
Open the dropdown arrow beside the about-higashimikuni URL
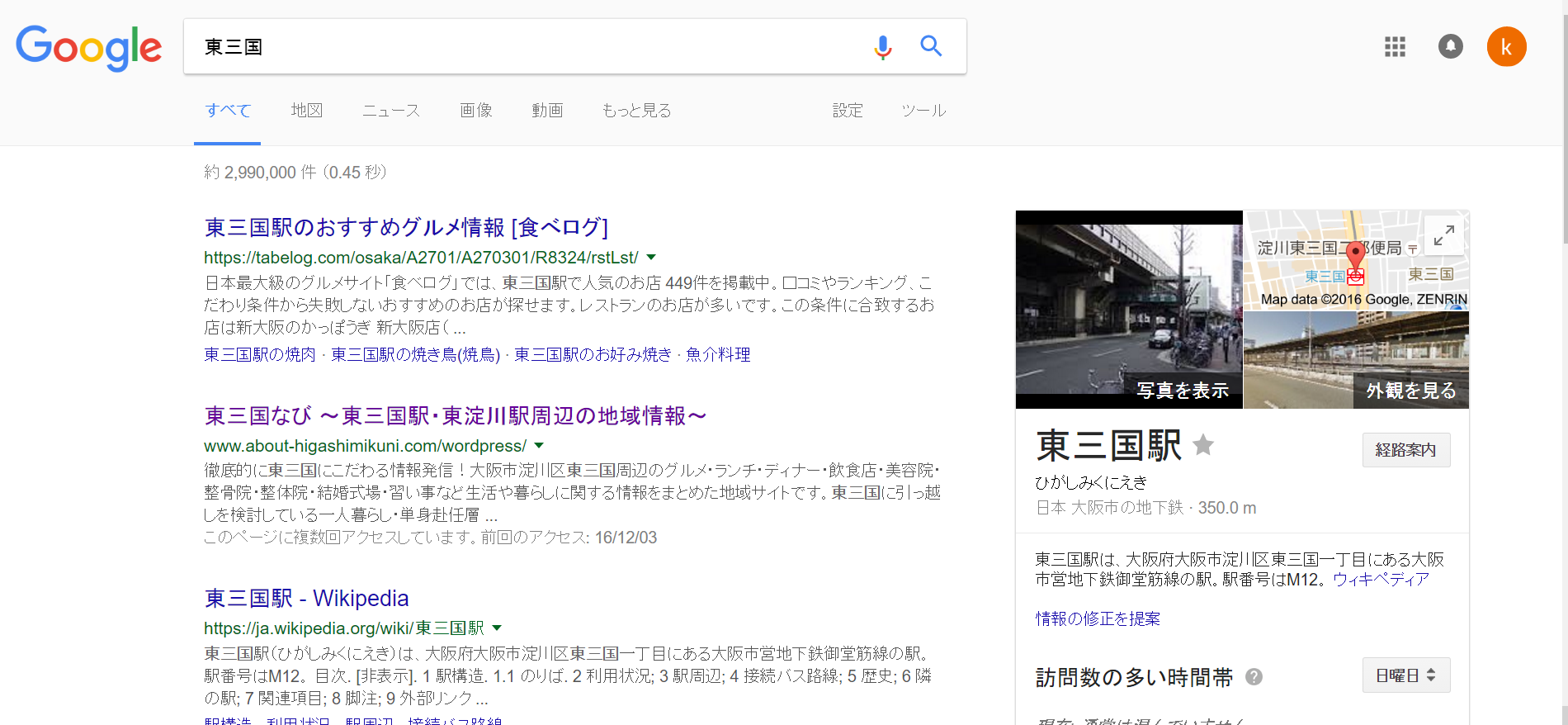point(539,446)
